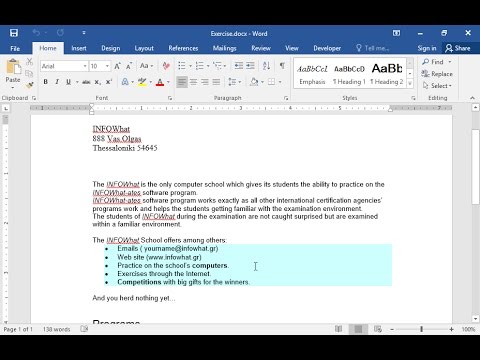Click the Sort A-Z icon
The height and width of the screenshot is (360, 480).
[x=266, y=66]
